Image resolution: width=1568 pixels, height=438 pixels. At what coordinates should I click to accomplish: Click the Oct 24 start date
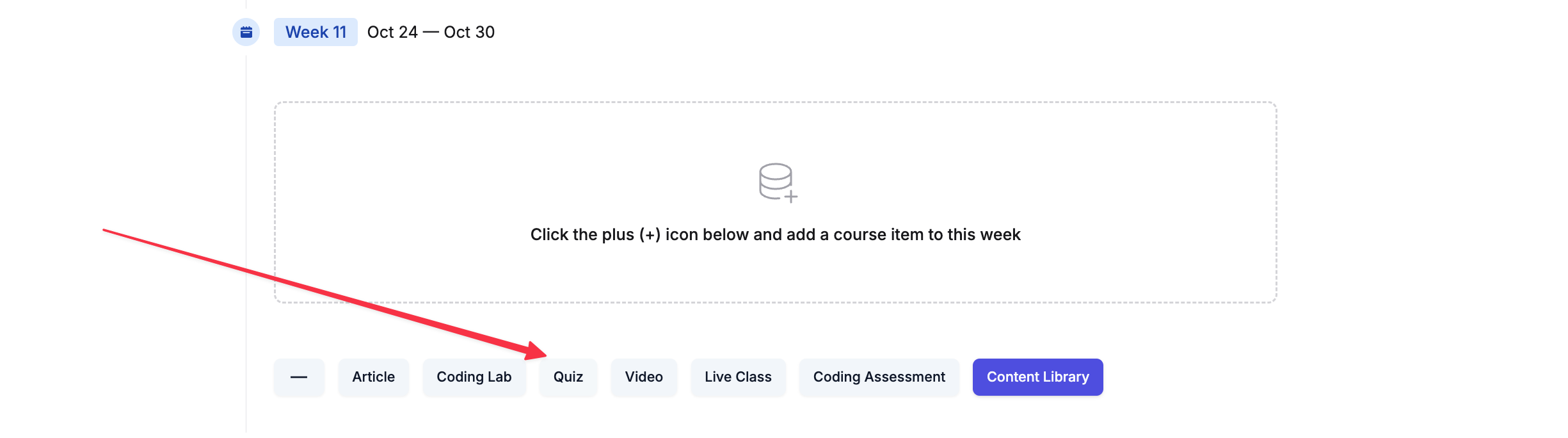(x=392, y=32)
